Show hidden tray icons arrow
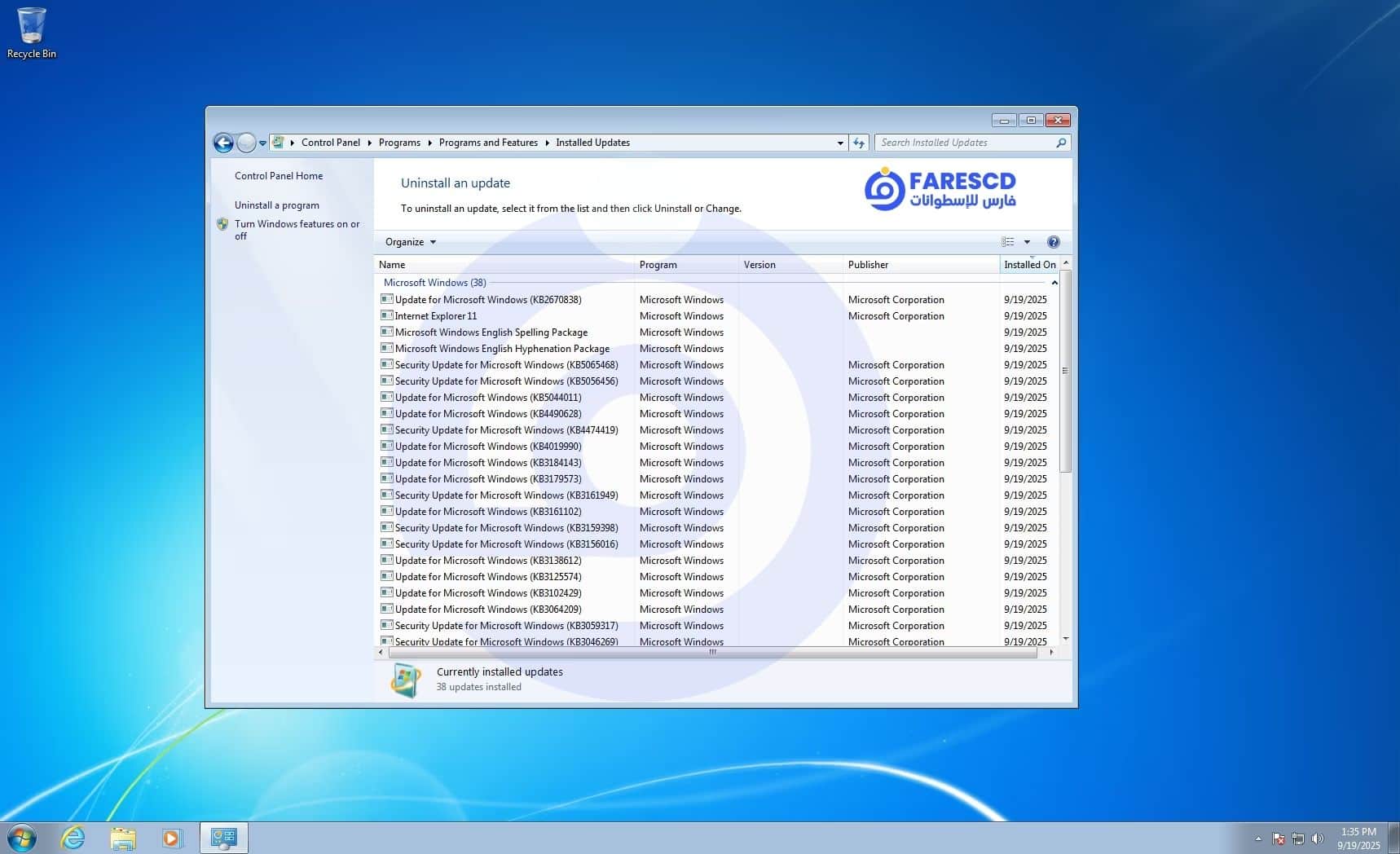The height and width of the screenshot is (854, 1400). tap(1258, 839)
